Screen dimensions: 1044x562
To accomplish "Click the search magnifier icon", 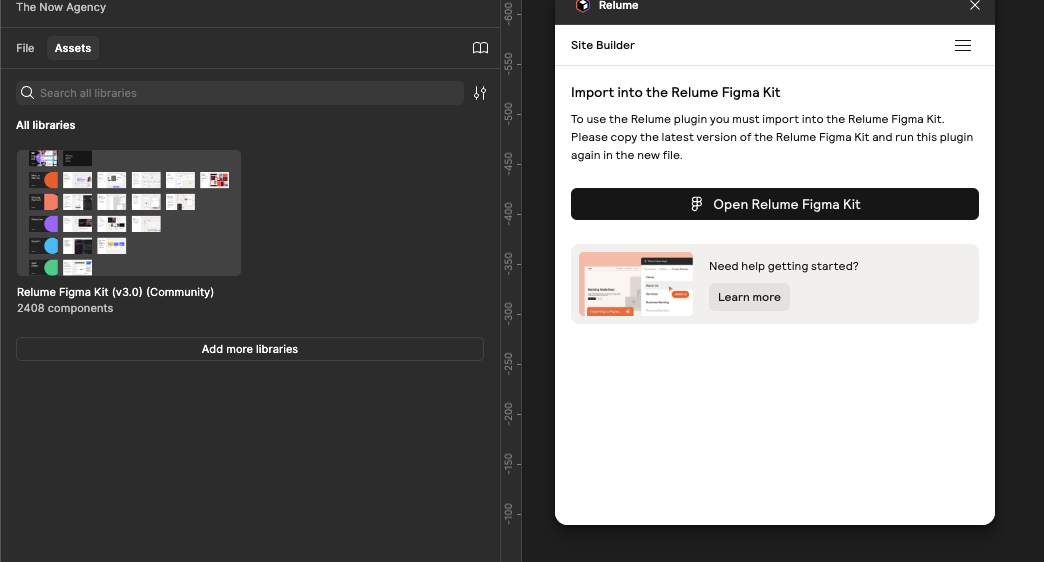I will tap(27, 93).
